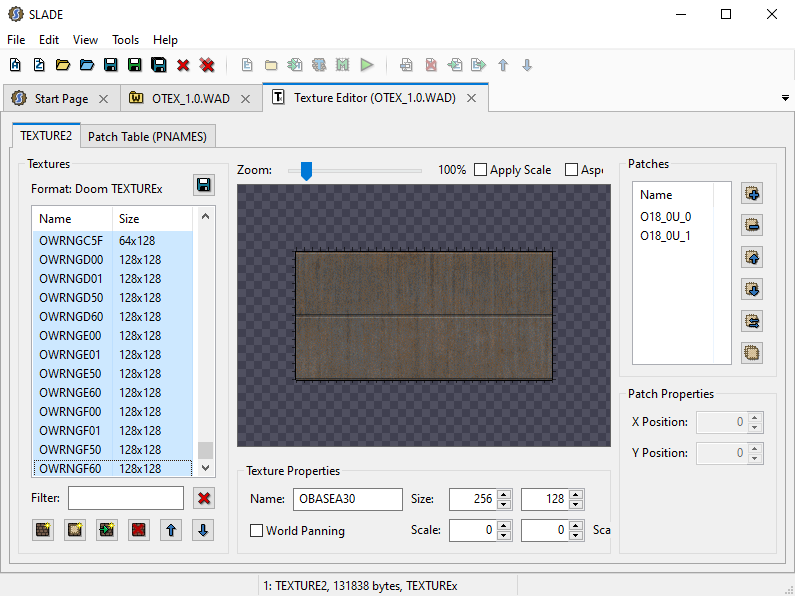The image size is (795, 596).
Task: Toggle the World Panning checkbox
Action: coord(257,531)
